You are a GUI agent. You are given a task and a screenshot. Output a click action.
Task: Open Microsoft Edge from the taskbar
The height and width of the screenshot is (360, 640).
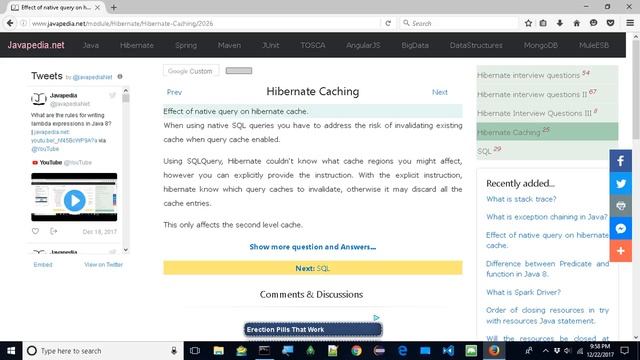pos(402,351)
